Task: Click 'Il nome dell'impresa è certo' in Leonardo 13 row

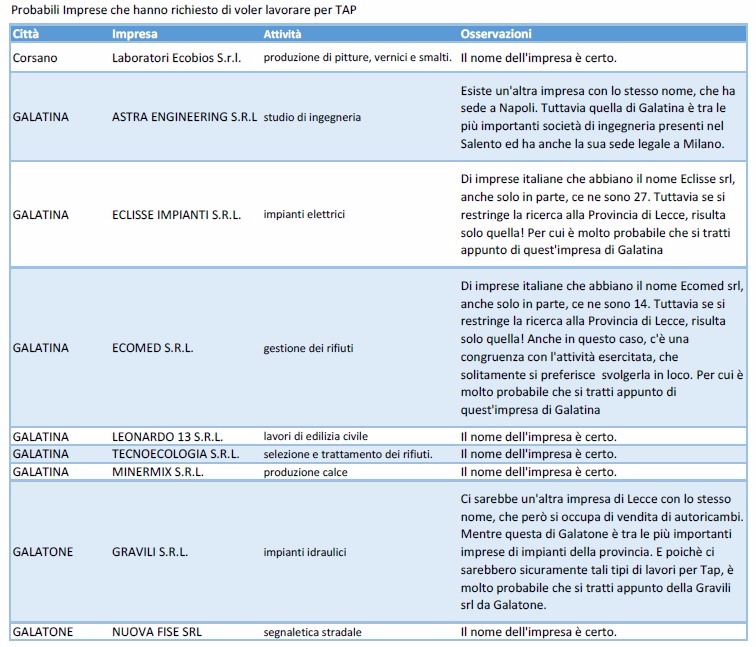Action: click(x=539, y=437)
